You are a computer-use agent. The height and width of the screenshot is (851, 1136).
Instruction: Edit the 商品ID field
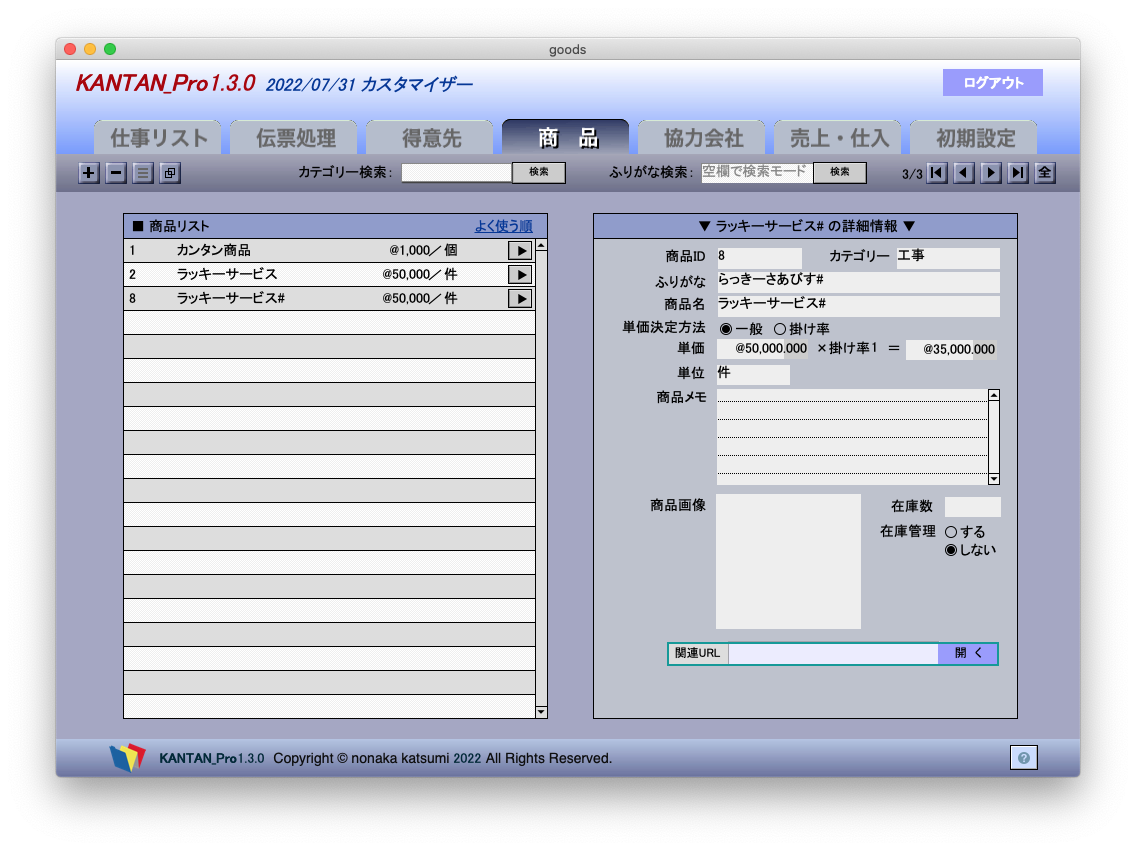click(759, 257)
